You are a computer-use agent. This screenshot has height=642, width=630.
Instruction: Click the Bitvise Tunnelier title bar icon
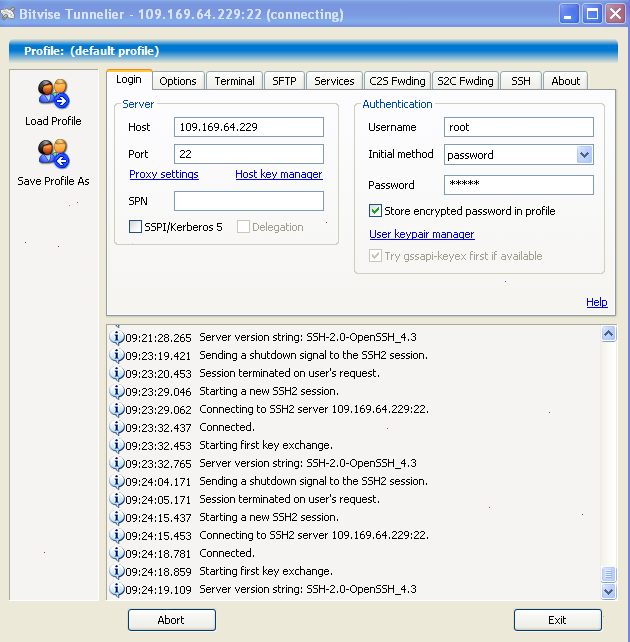click(x=8, y=14)
